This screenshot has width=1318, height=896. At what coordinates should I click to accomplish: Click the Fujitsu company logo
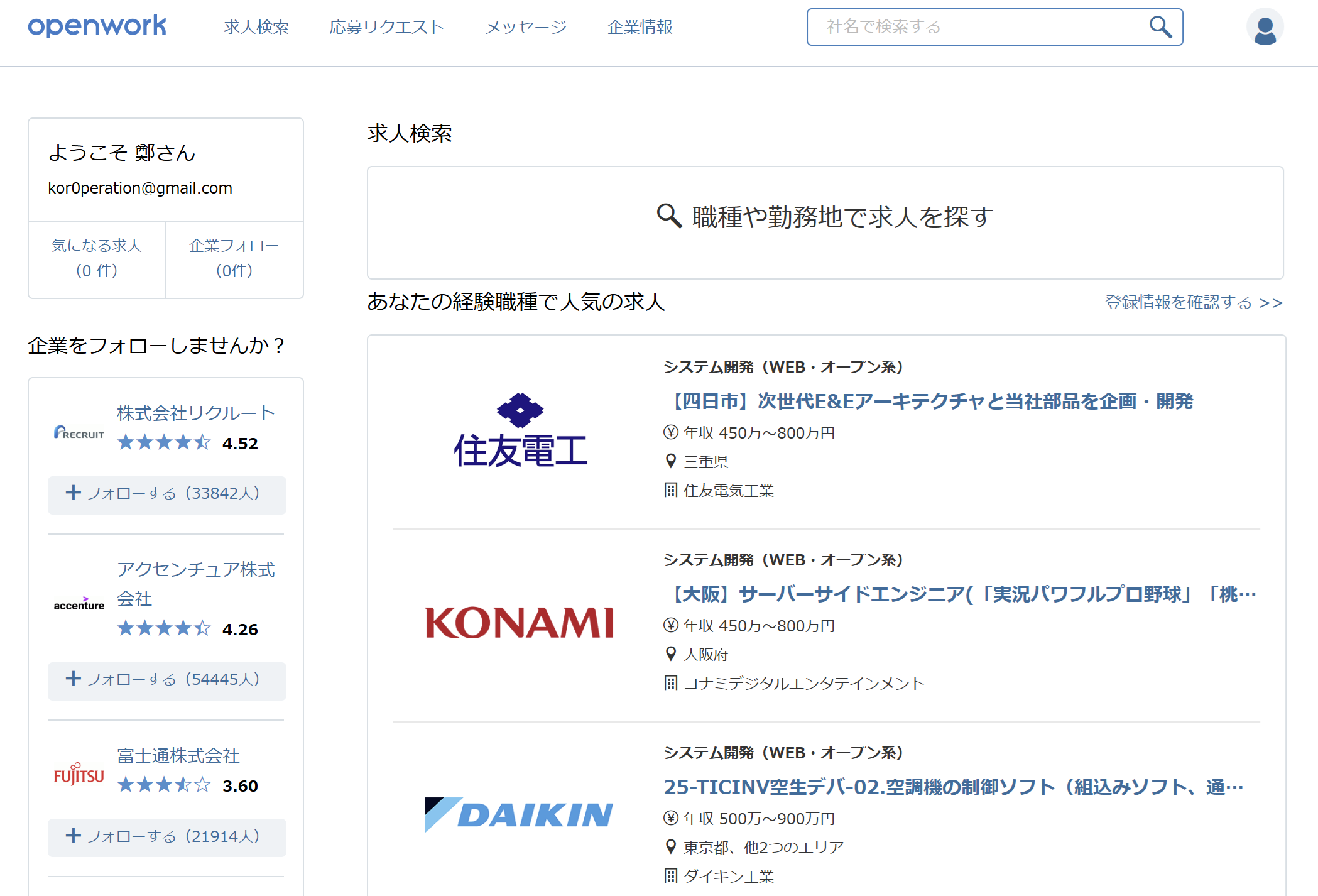click(79, 774)
